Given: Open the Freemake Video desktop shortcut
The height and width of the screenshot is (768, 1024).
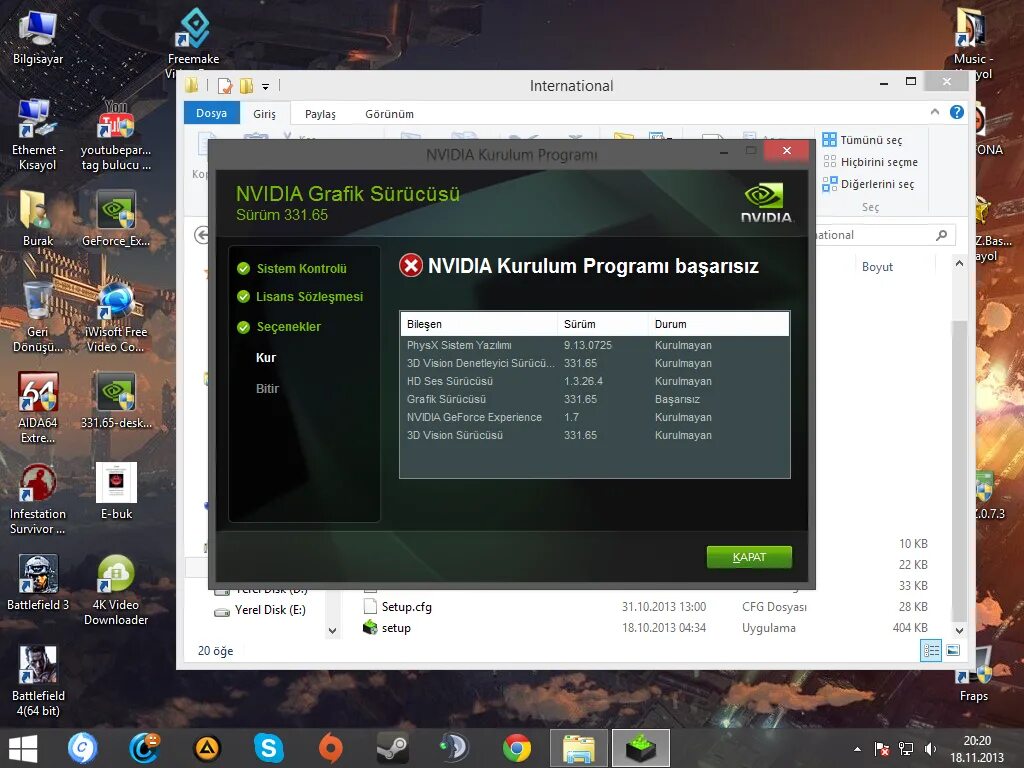Looking at the screenshot, I should (193, 38).
